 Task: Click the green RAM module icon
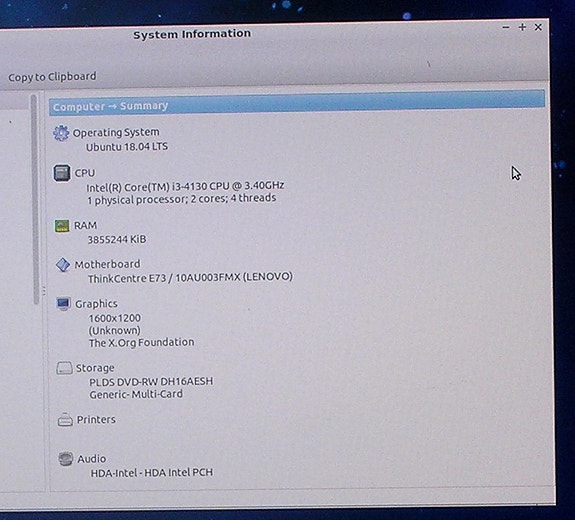pos(62,226)
